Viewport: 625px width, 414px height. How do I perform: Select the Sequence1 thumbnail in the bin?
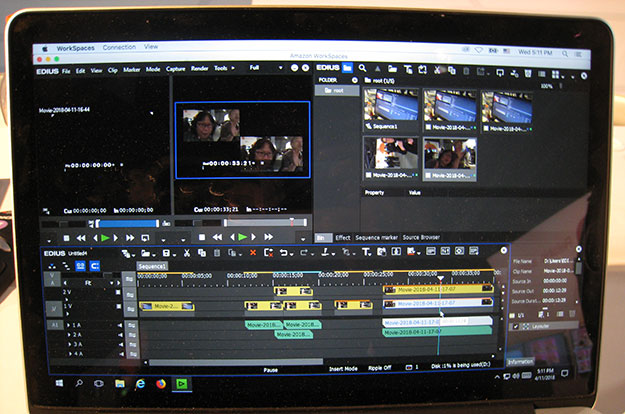pos(391,110)
